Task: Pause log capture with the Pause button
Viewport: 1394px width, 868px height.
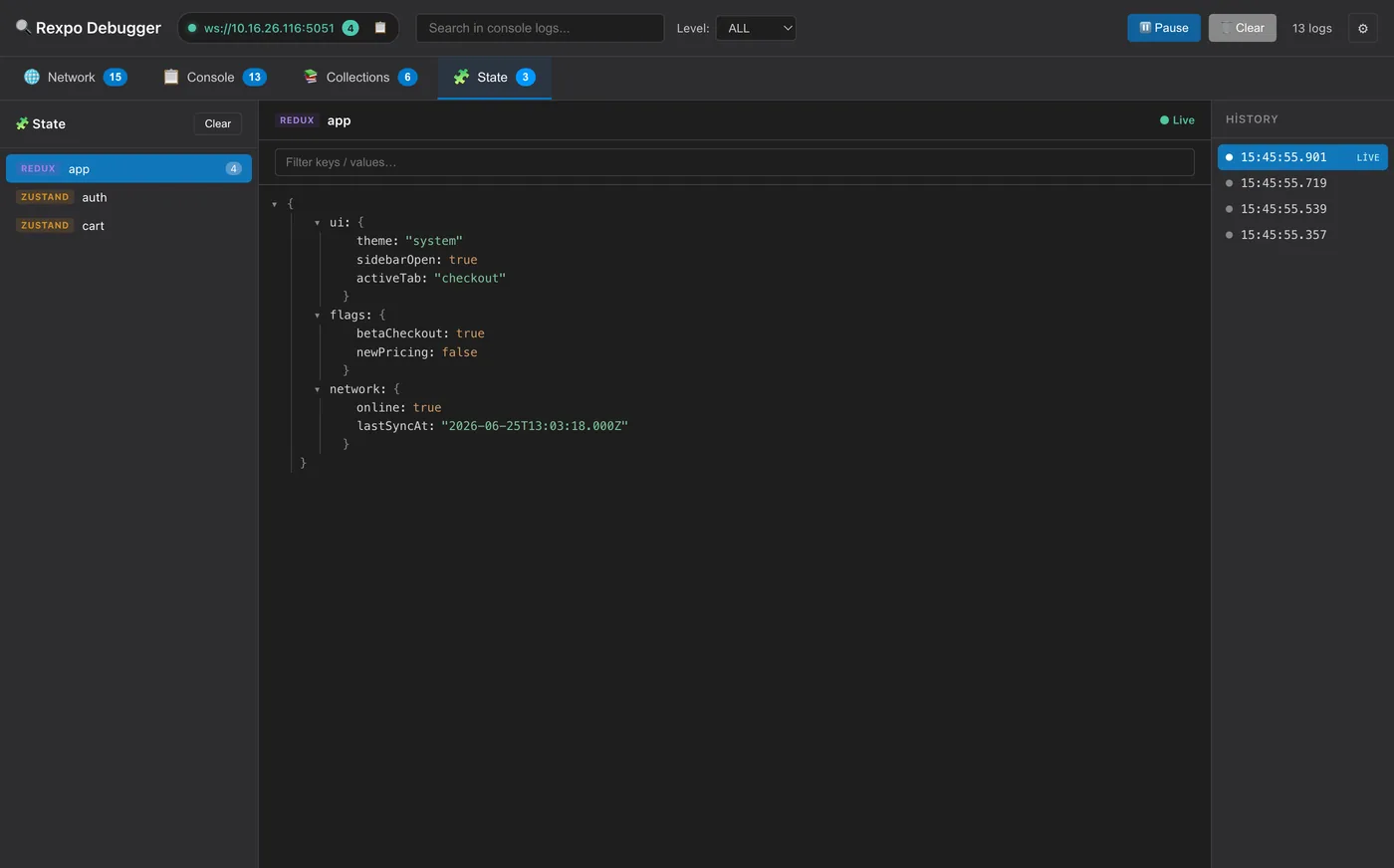Action: tap(1164, 28)
